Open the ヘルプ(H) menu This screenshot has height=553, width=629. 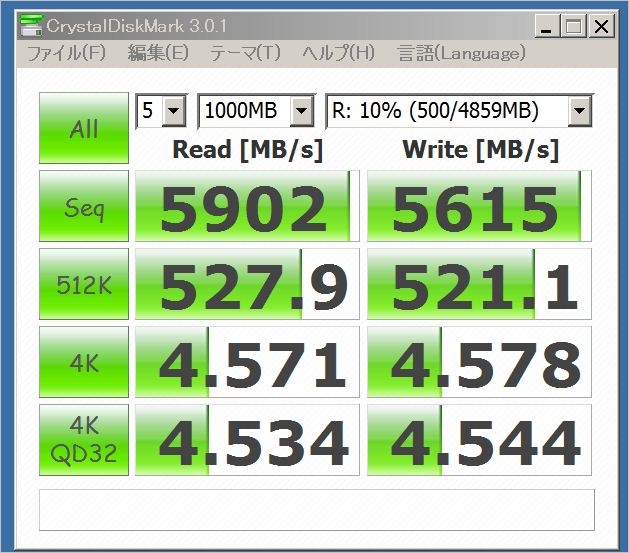(338, 53)
